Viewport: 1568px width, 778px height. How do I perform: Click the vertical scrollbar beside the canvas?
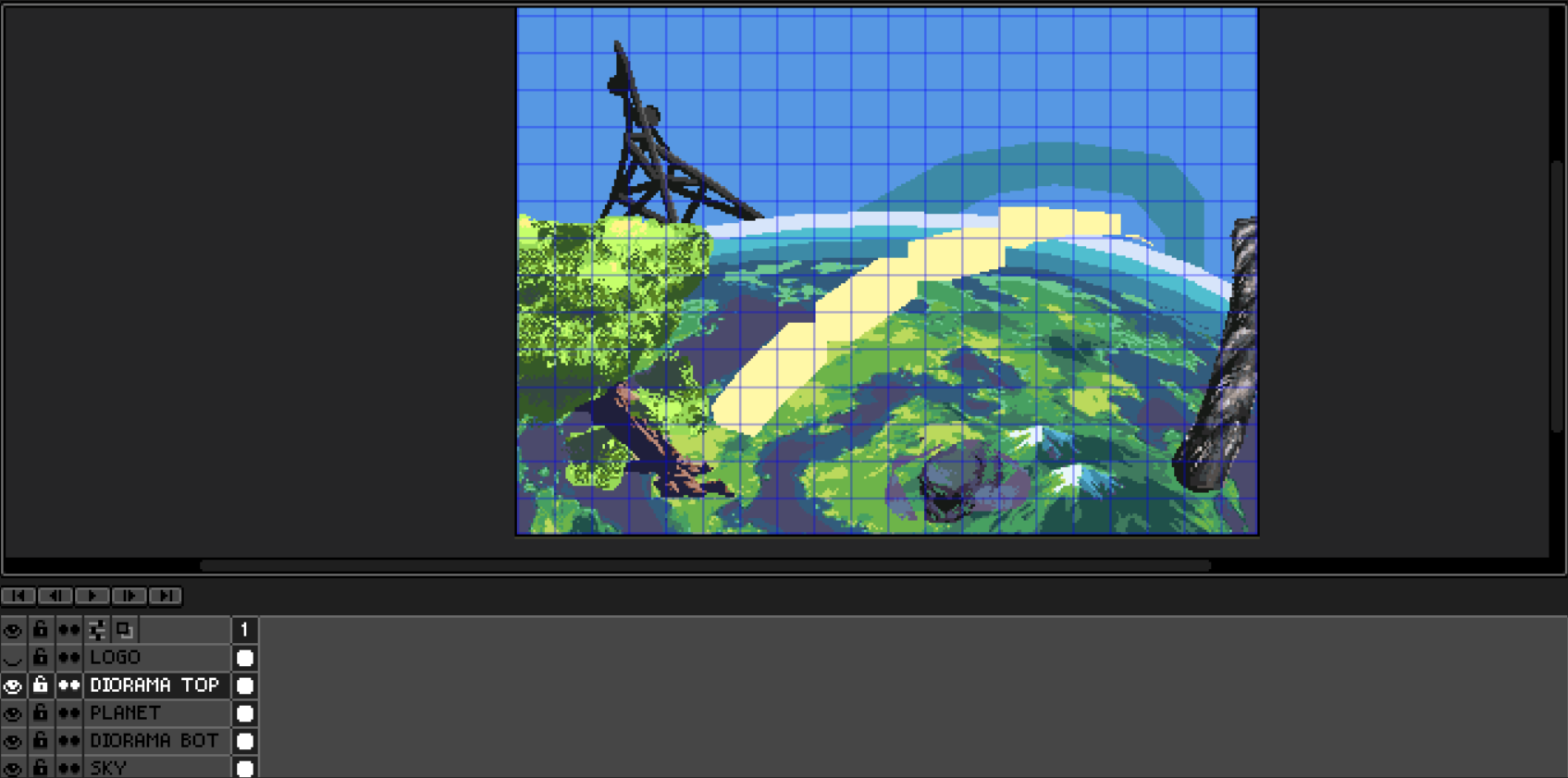[x=1557, y=296]
